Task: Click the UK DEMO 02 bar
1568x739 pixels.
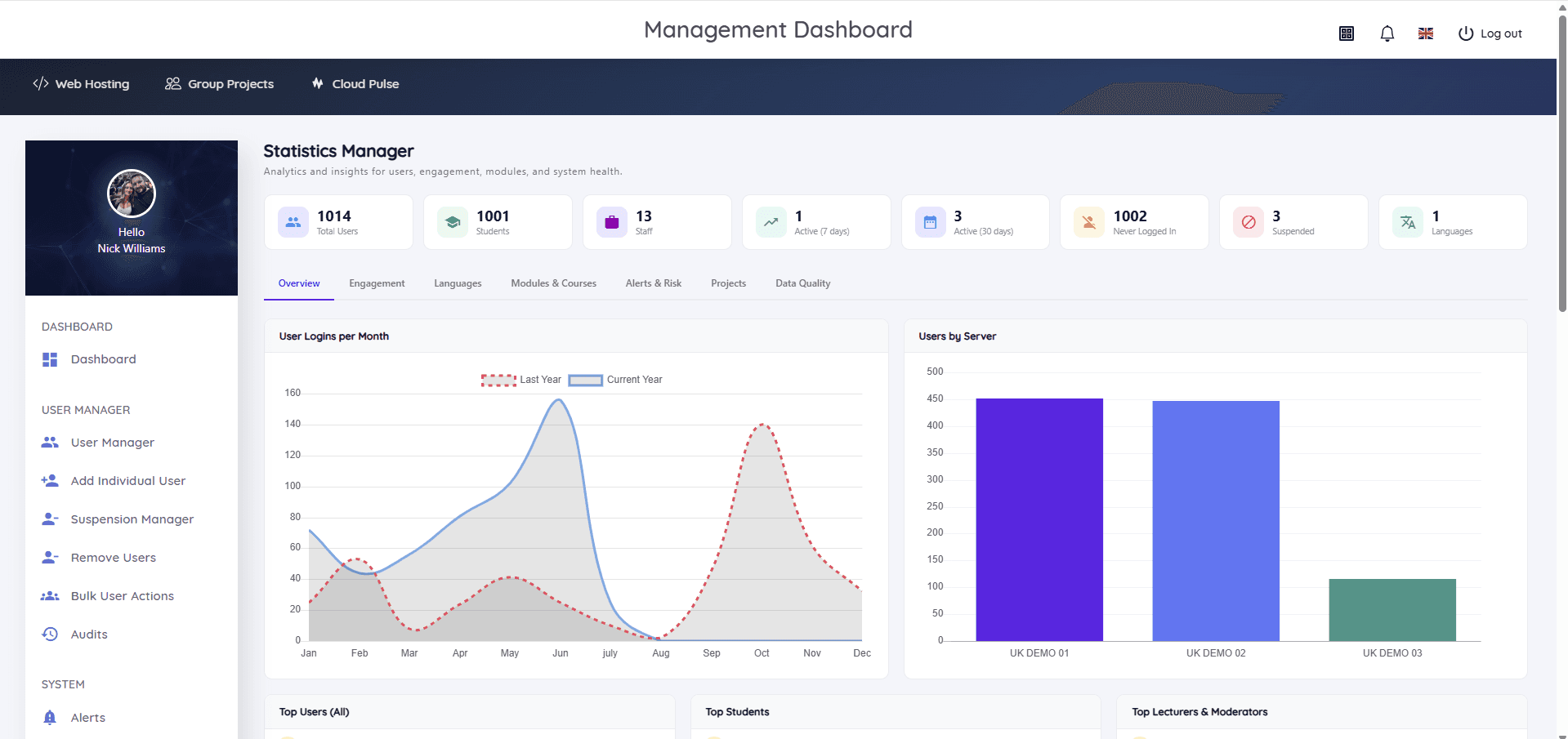Action: tap(1216, 521)
